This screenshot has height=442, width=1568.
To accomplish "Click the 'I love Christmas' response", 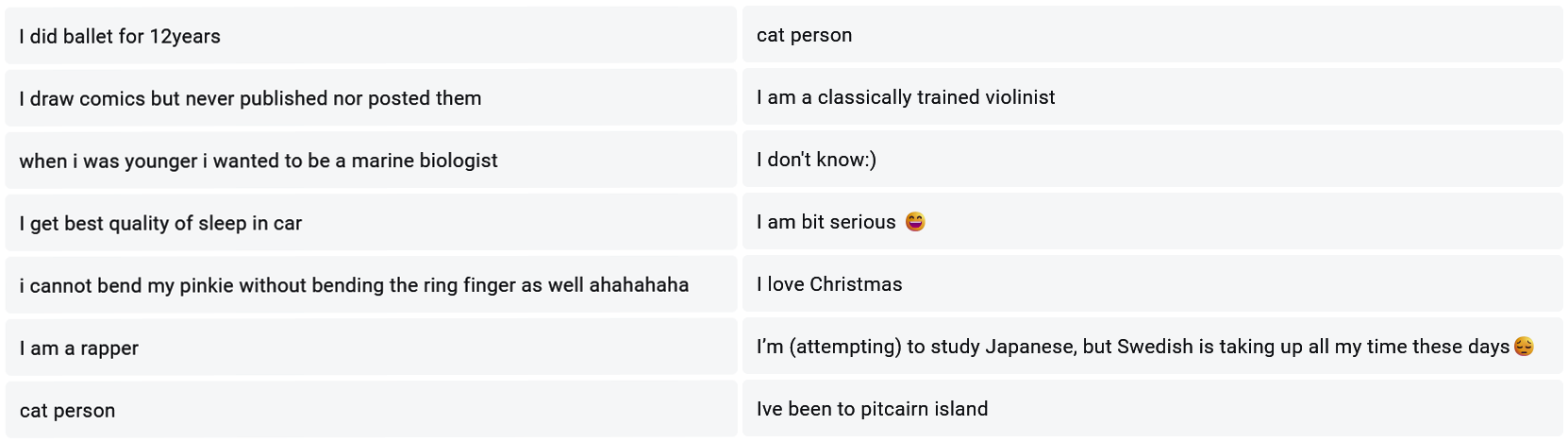I will pos(829,284).
